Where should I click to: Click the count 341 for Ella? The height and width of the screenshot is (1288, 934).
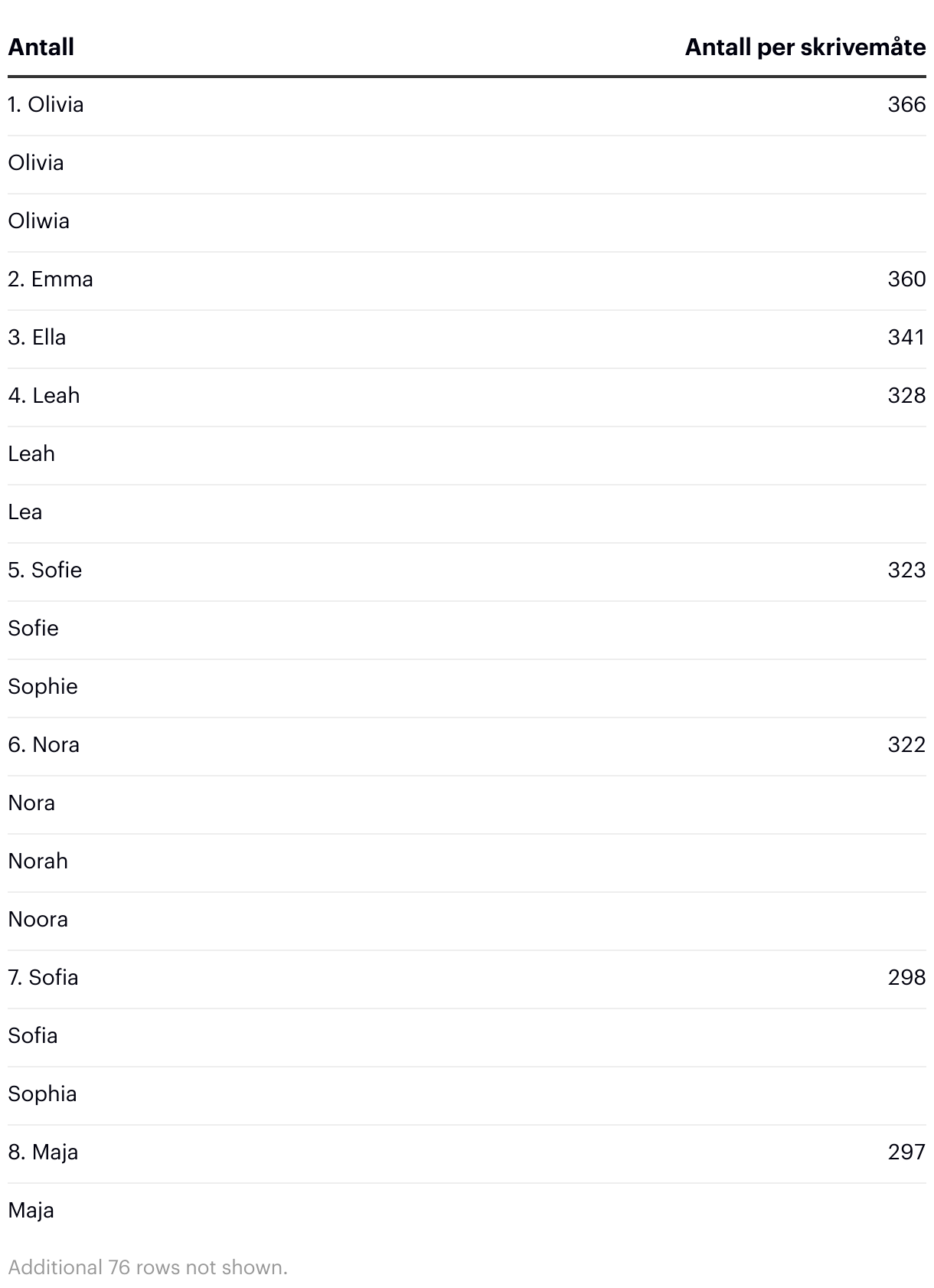tap(906, 337)
